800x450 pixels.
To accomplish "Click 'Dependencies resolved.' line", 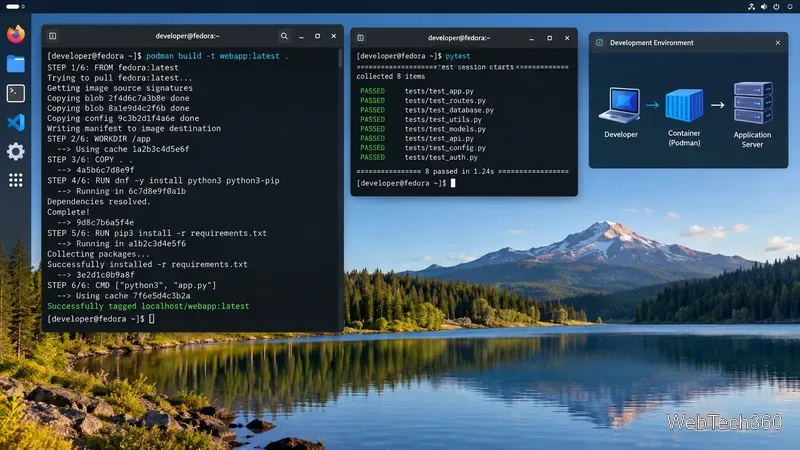I will (98, 202).
